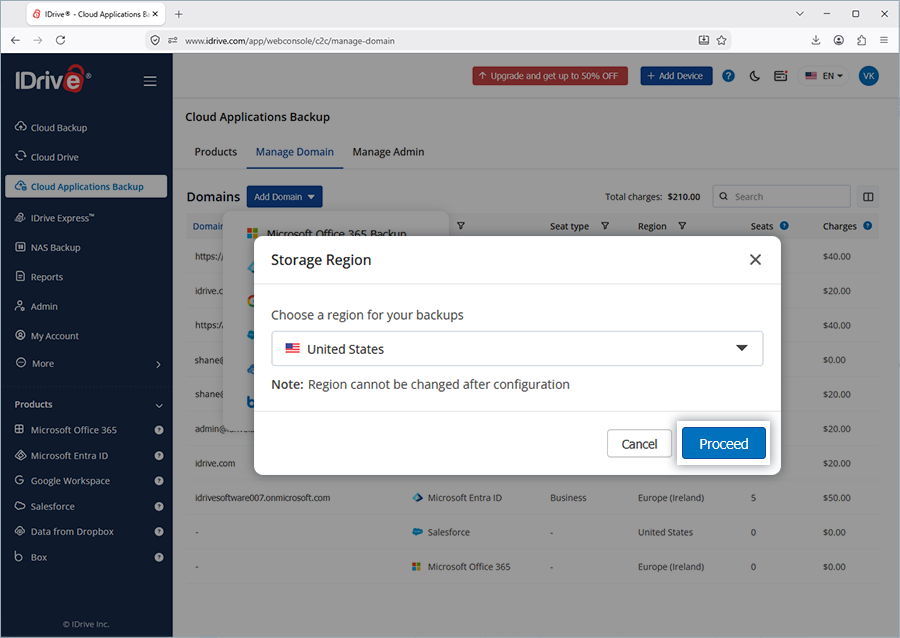The height and width of the screenshot is (638, 900).
Task: Toggle dark mode moon icon
Action: pyautogui.click(x=754, y=76)
